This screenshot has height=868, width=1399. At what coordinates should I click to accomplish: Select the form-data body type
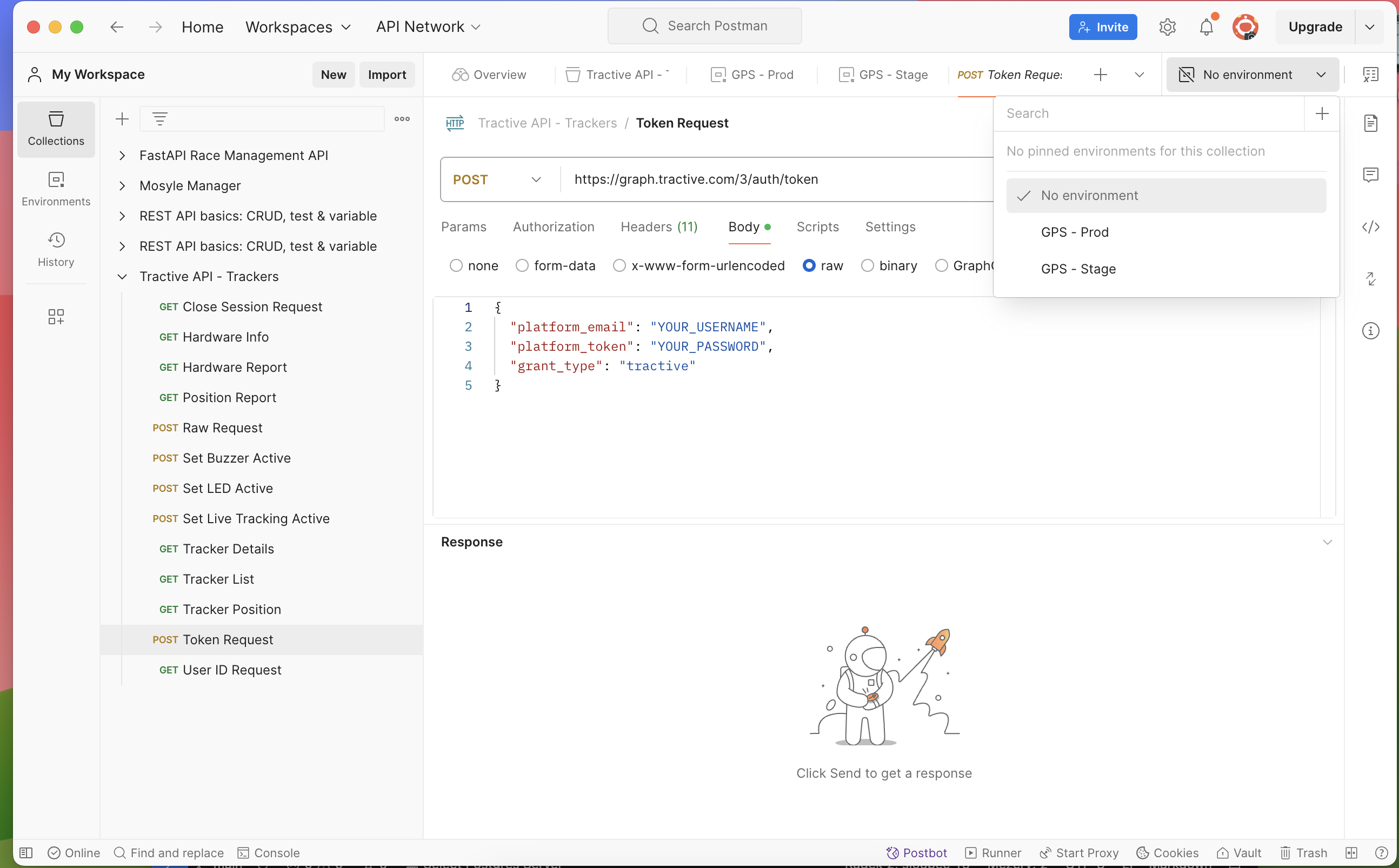[x=522, y=266]
